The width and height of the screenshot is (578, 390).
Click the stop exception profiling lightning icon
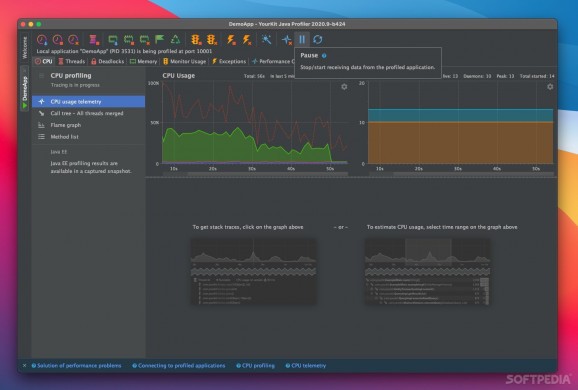(231, 39)
